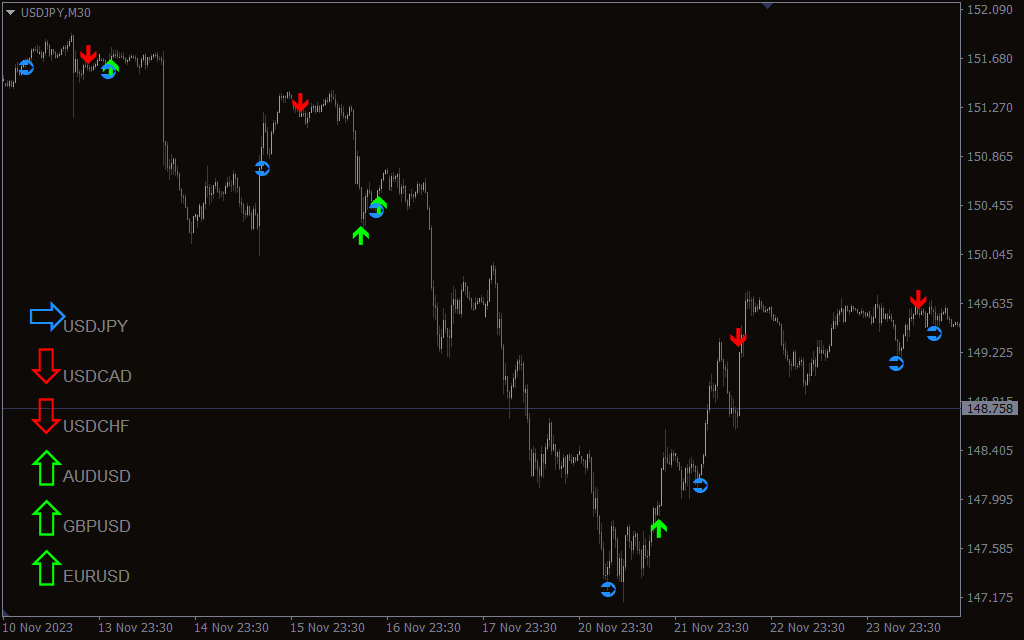Screen dimensions: 1024x640
Task: Click the blue circle marker nearest 149.225 on 23 Nov
Action: [x=896, y=363]
